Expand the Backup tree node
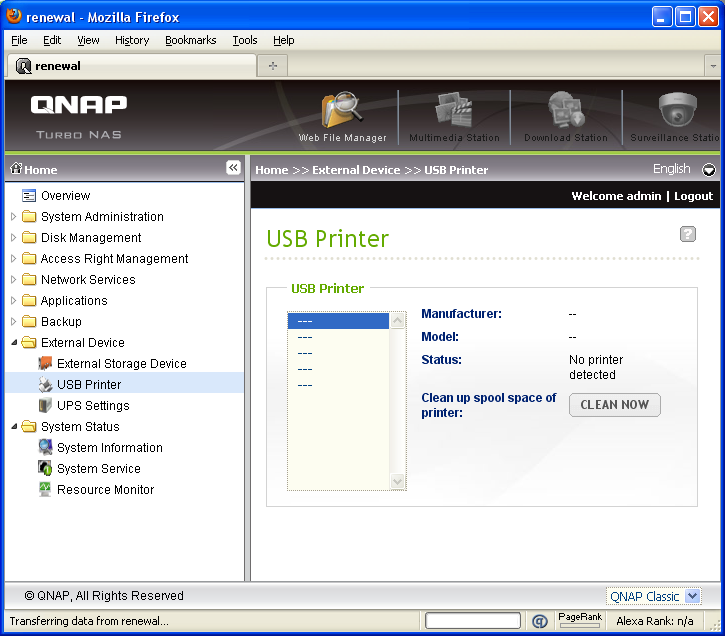 point(13,321)
